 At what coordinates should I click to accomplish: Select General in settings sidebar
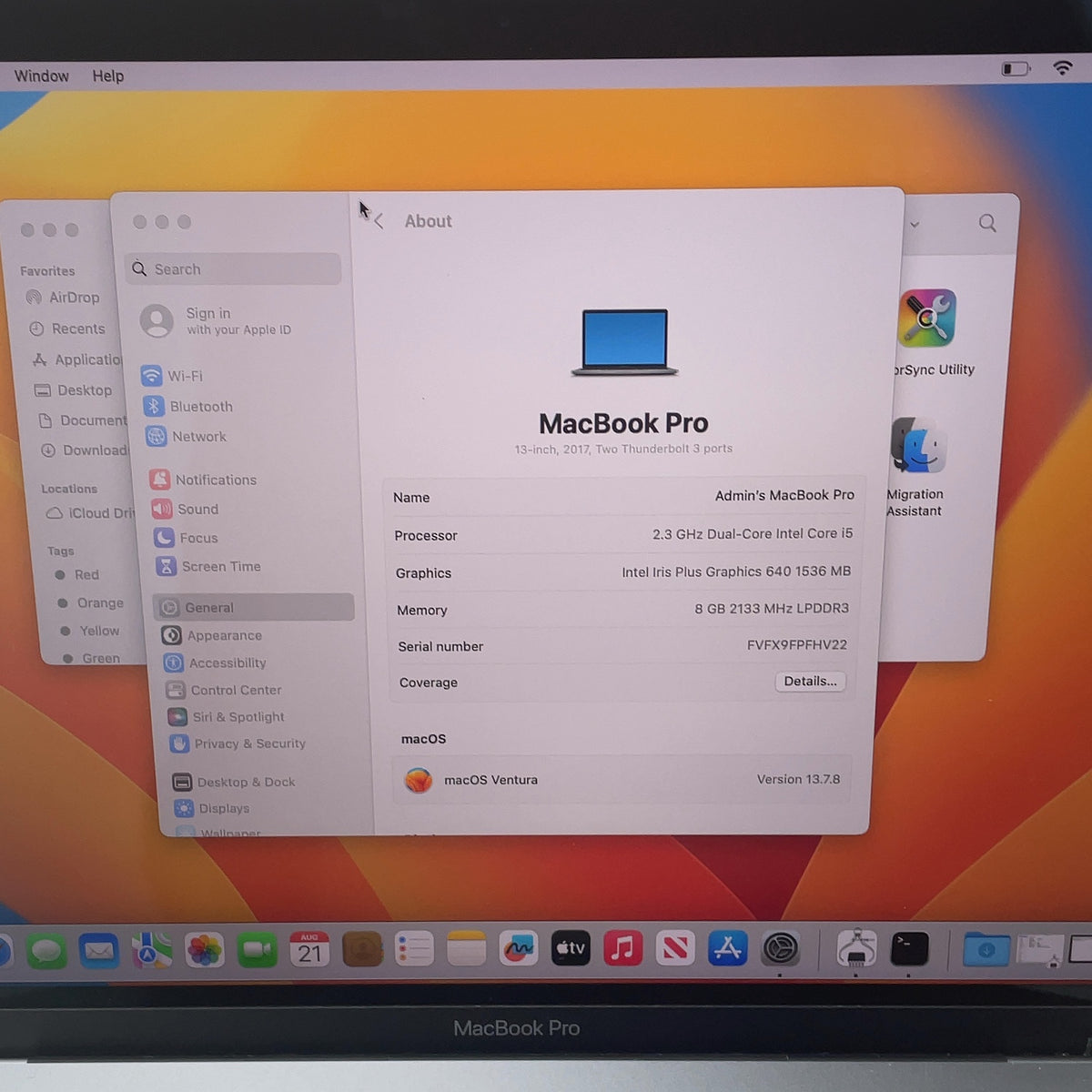254,607
